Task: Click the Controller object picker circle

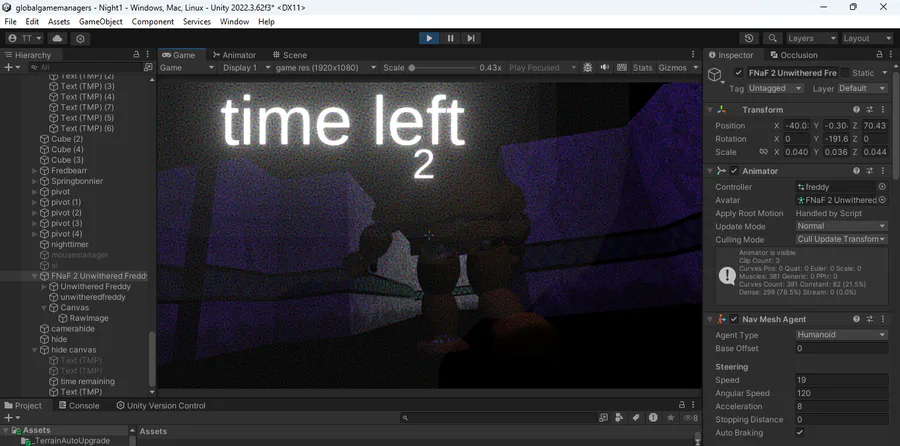Action: 882,187
